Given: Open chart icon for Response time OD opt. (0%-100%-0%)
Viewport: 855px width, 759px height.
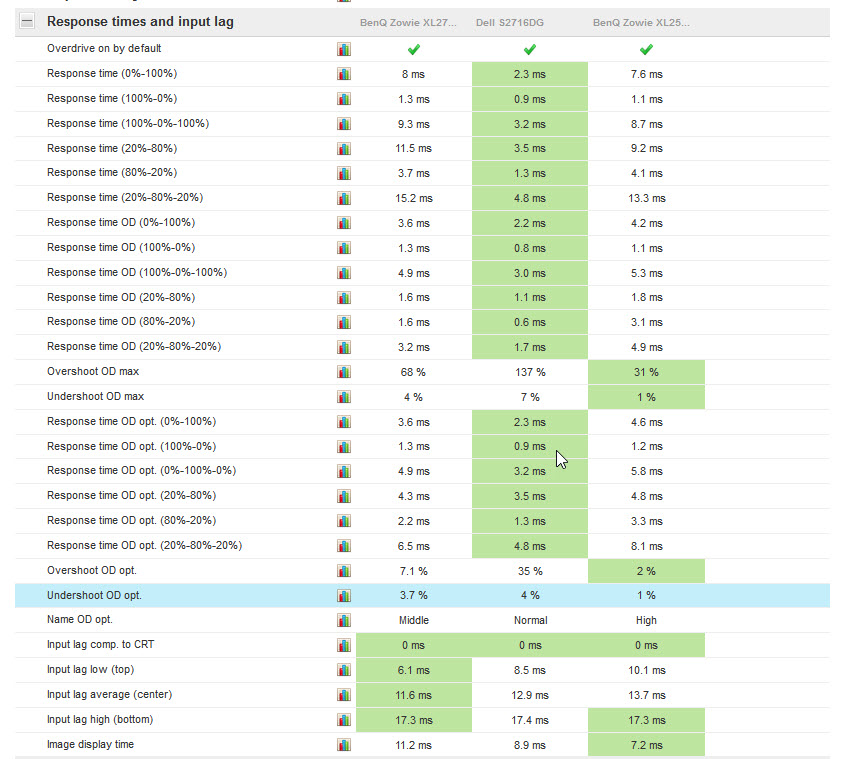Looking at the screenshot, I should tap(344, 471).
